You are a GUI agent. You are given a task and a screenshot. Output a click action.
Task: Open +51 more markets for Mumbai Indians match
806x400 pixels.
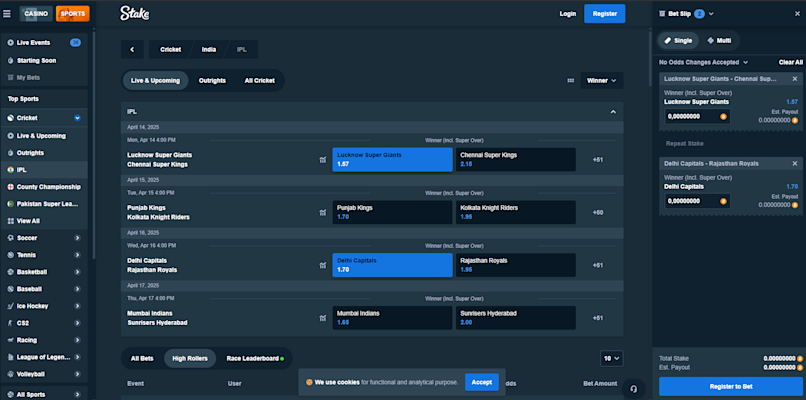point(597,318)
